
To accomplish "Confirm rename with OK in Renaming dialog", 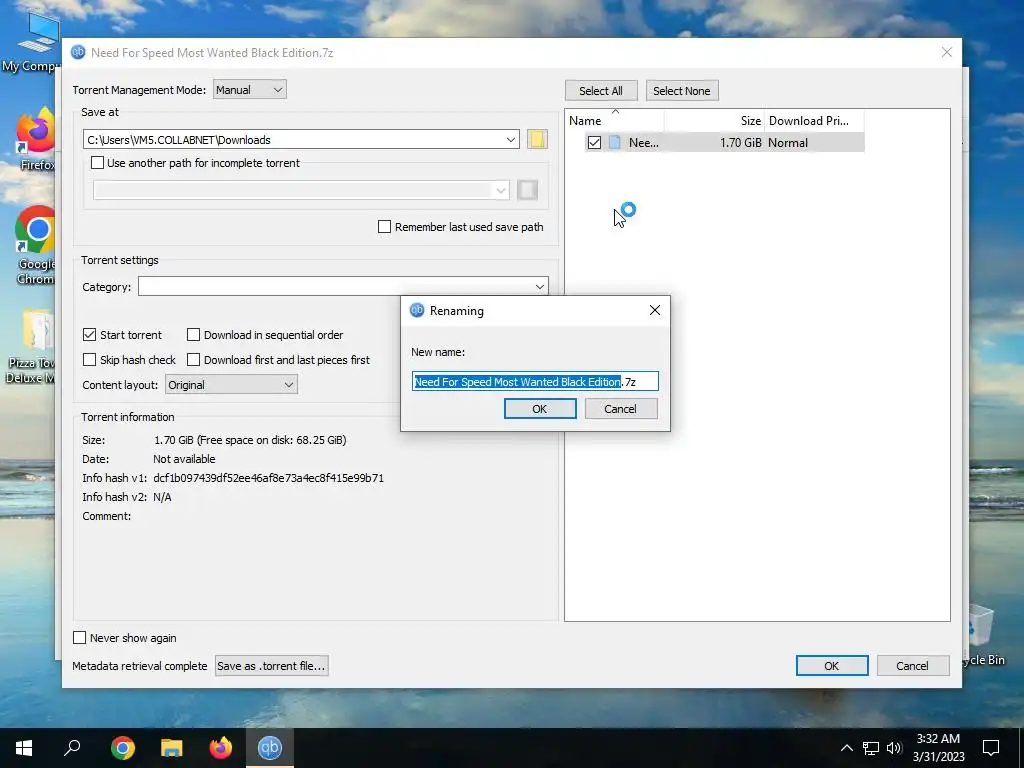I will pyautogui.click(x=540, y=409).
